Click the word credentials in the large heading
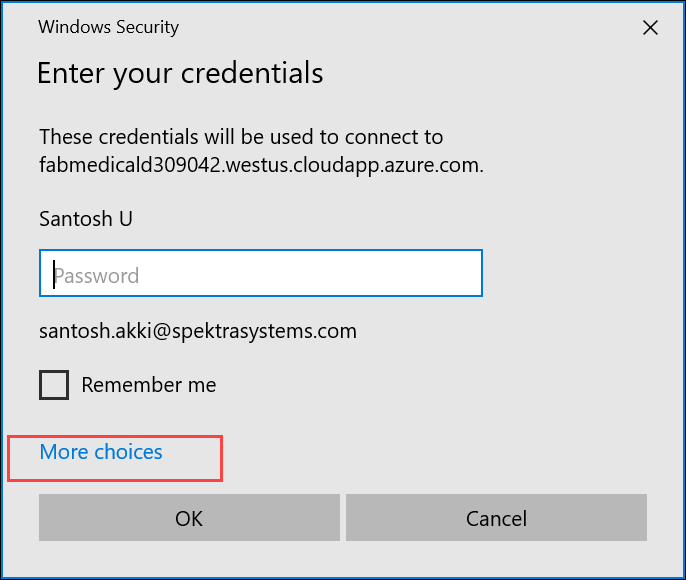 [x=252, y=73]
